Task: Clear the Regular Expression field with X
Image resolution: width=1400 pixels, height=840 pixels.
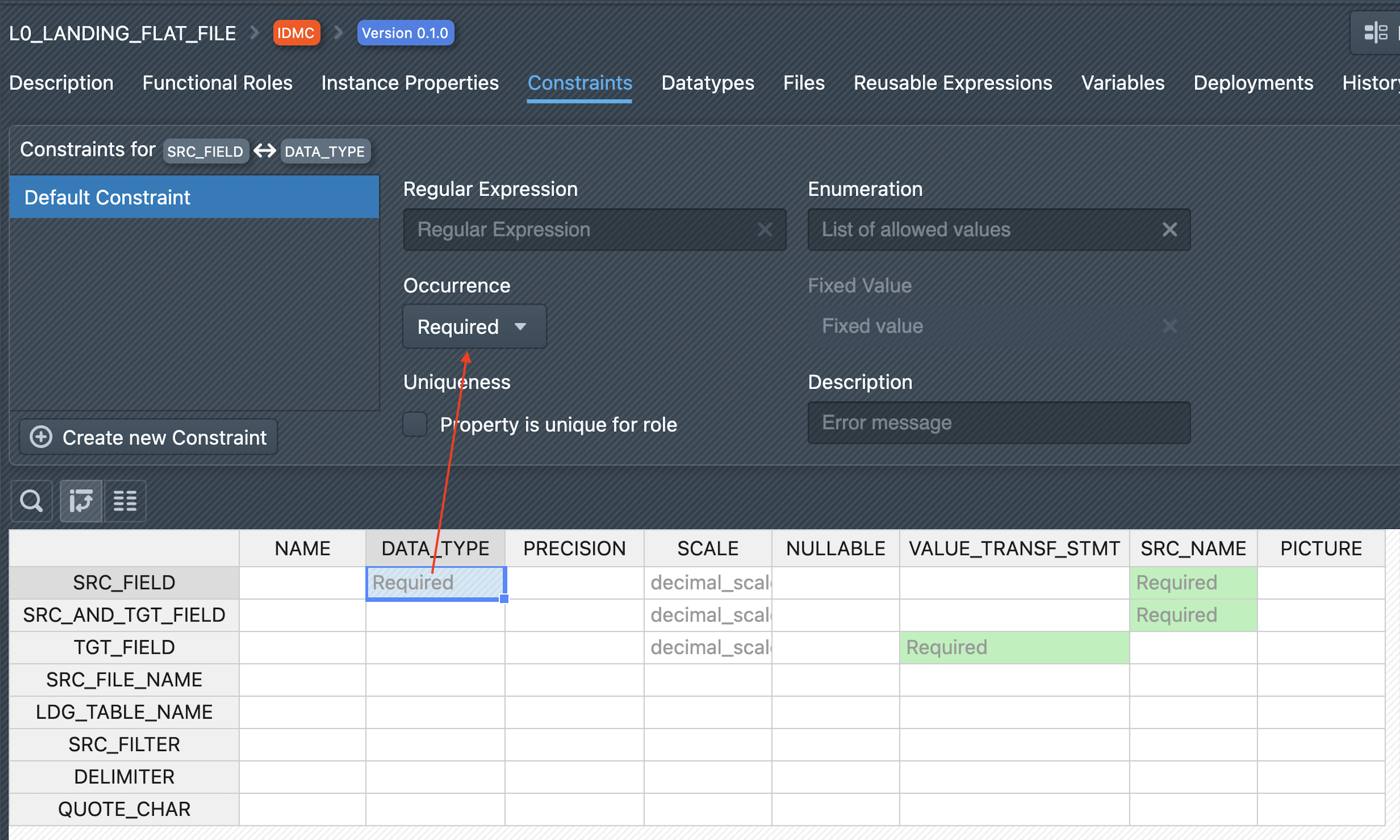Action: [765, 229]
